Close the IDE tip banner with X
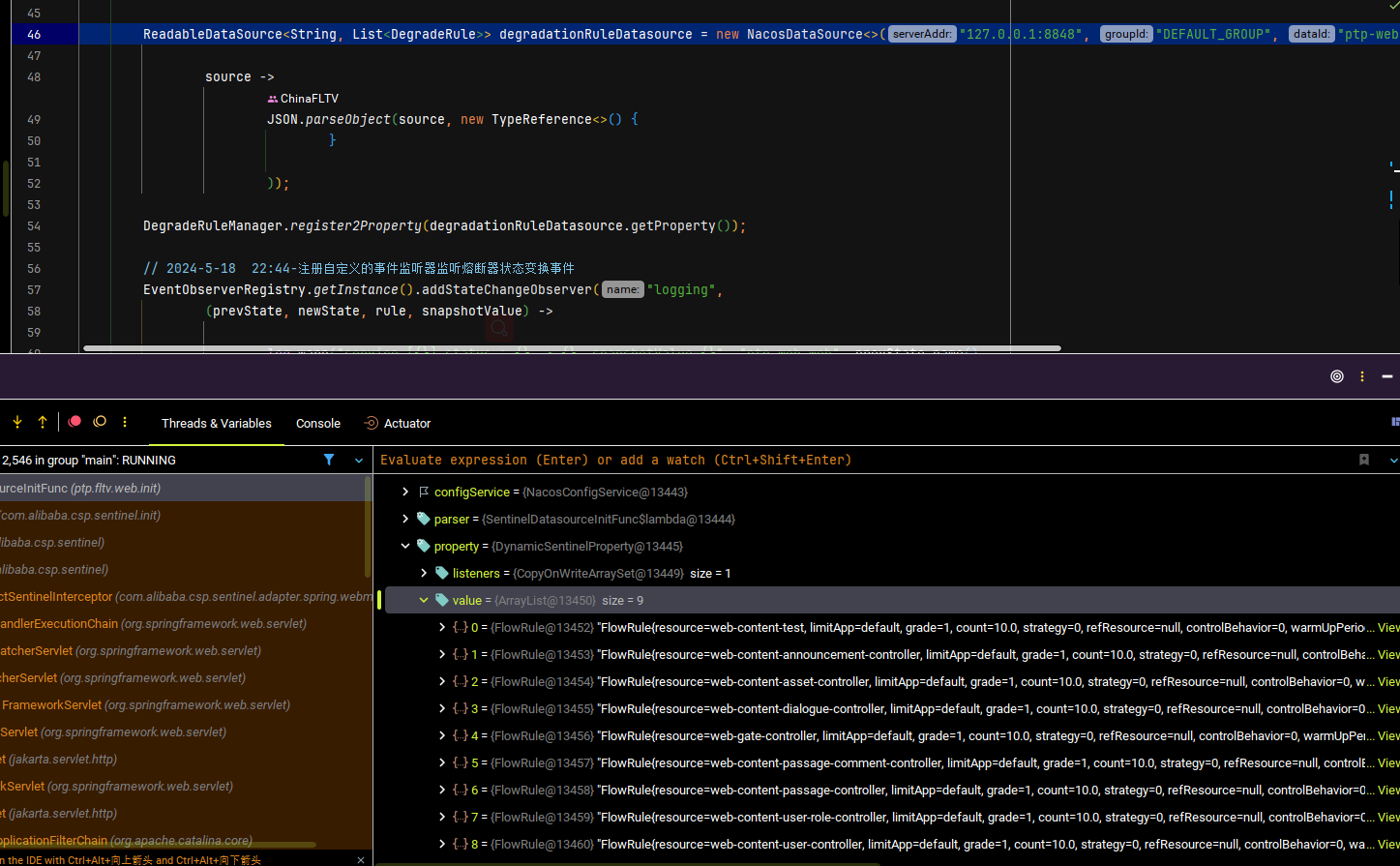 361,859
